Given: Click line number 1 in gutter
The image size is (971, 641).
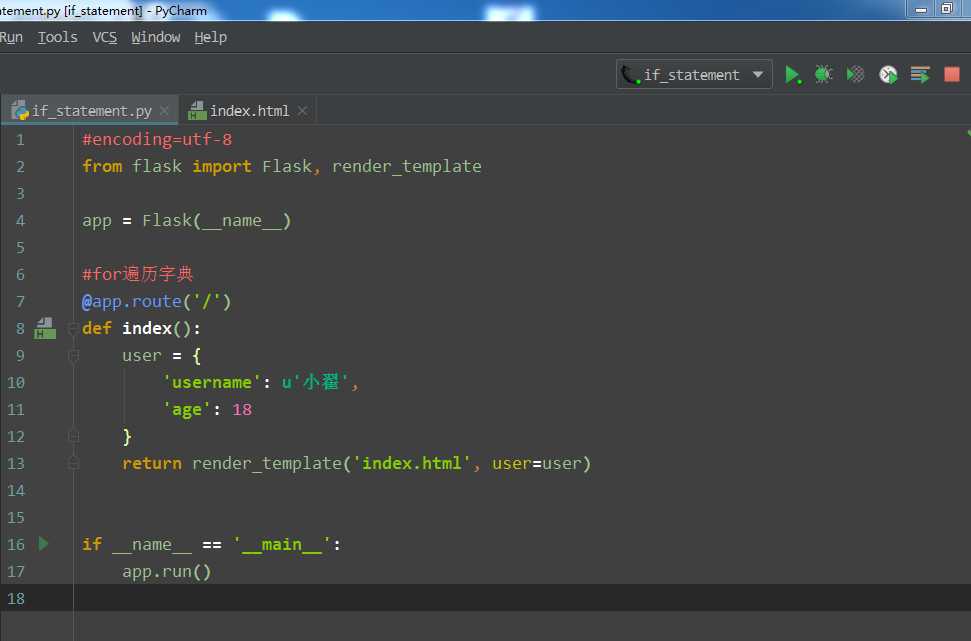Looking at the screenshot, I should [x=20, y=140].
